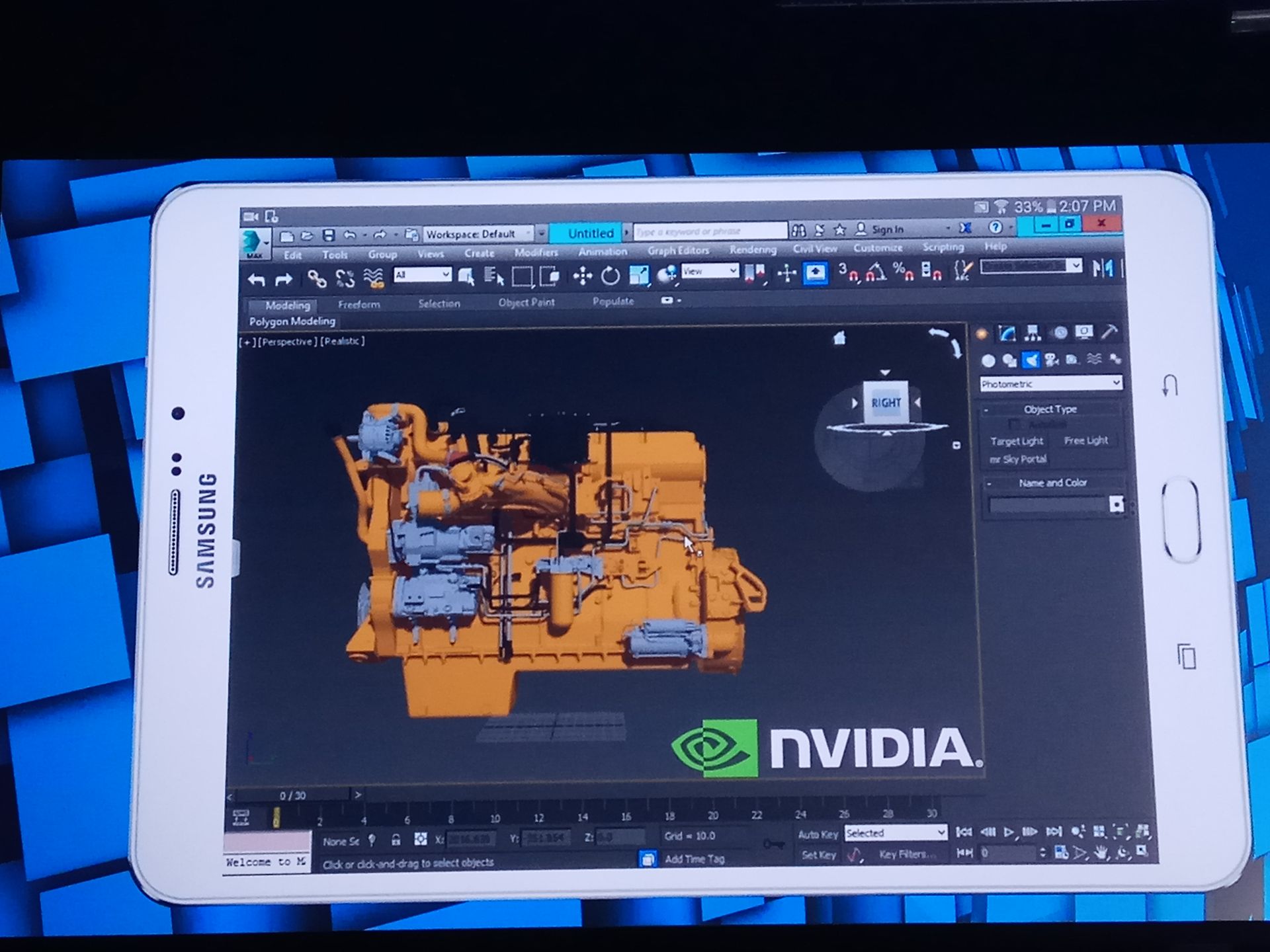Click the RIGHT face of the ViewCube
Viewport: 1270px width, 952px height.
[x=886, y=402]
